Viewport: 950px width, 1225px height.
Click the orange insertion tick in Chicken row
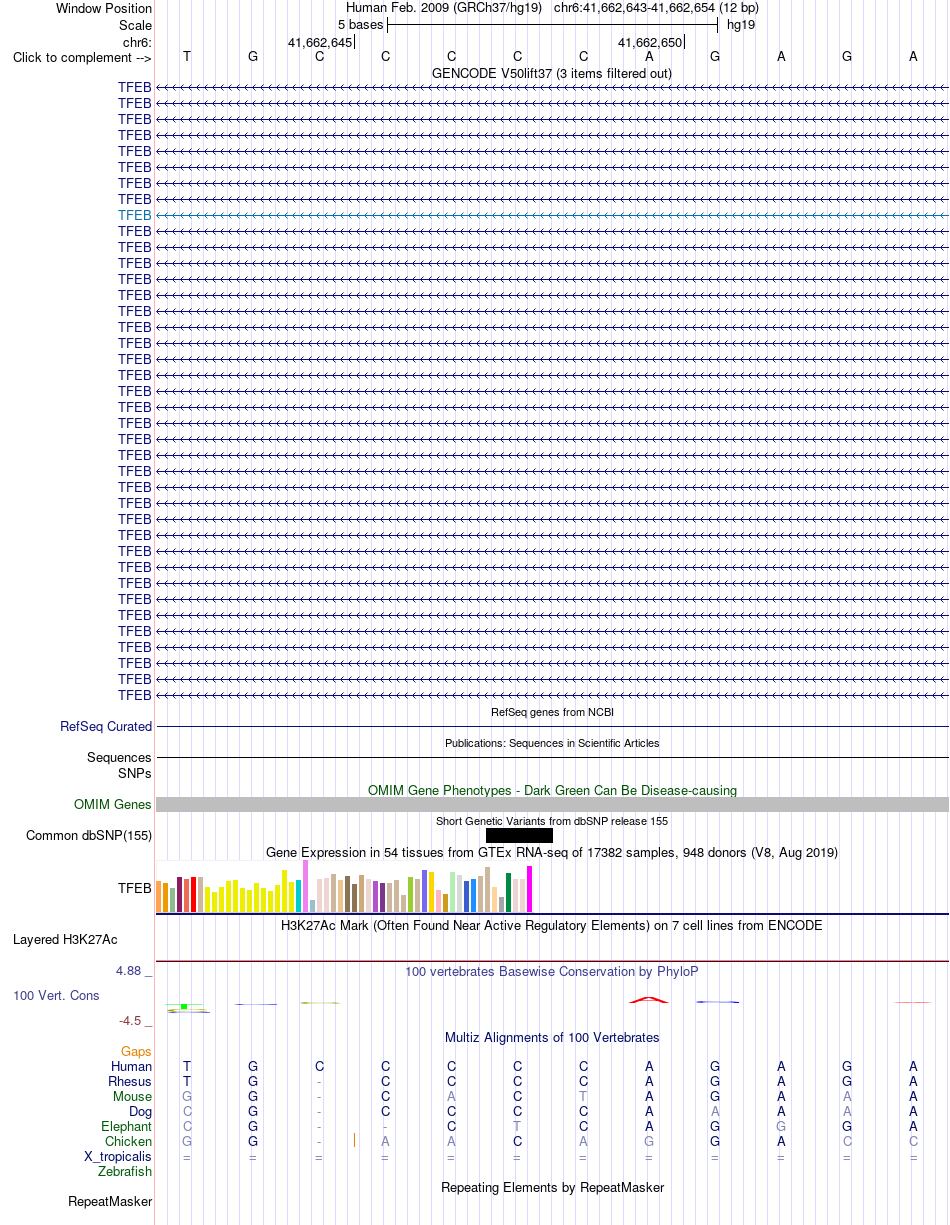point(354,1140)
